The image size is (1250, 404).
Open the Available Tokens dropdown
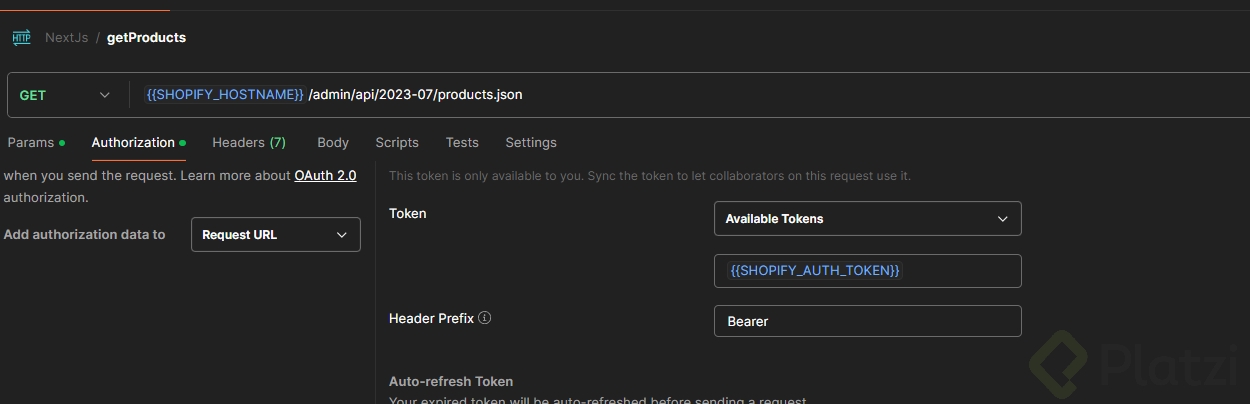point(867,219)
